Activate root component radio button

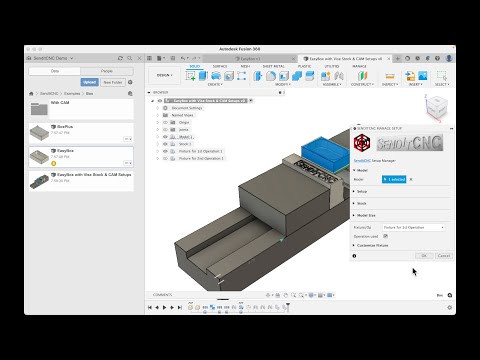point(251,101)
